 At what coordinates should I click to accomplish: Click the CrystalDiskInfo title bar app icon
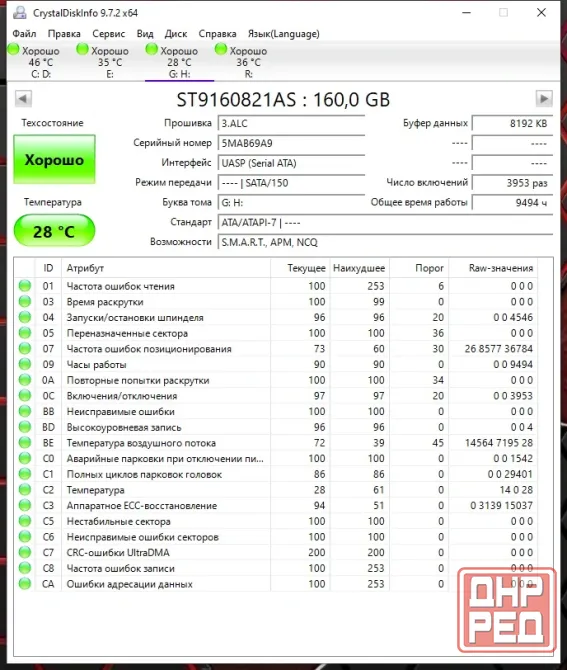20,13
